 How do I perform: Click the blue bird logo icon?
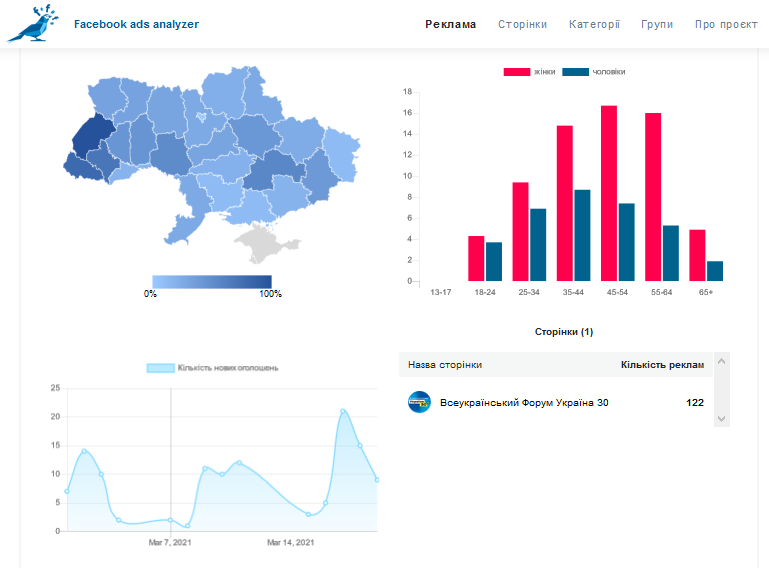32,24
